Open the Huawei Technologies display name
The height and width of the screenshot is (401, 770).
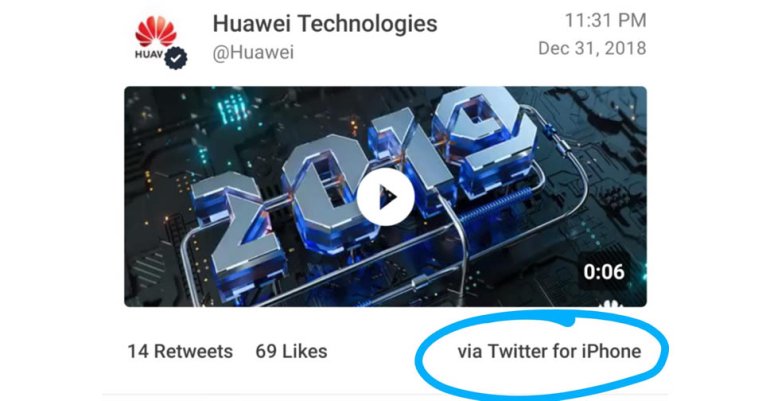tap(325, 24)
